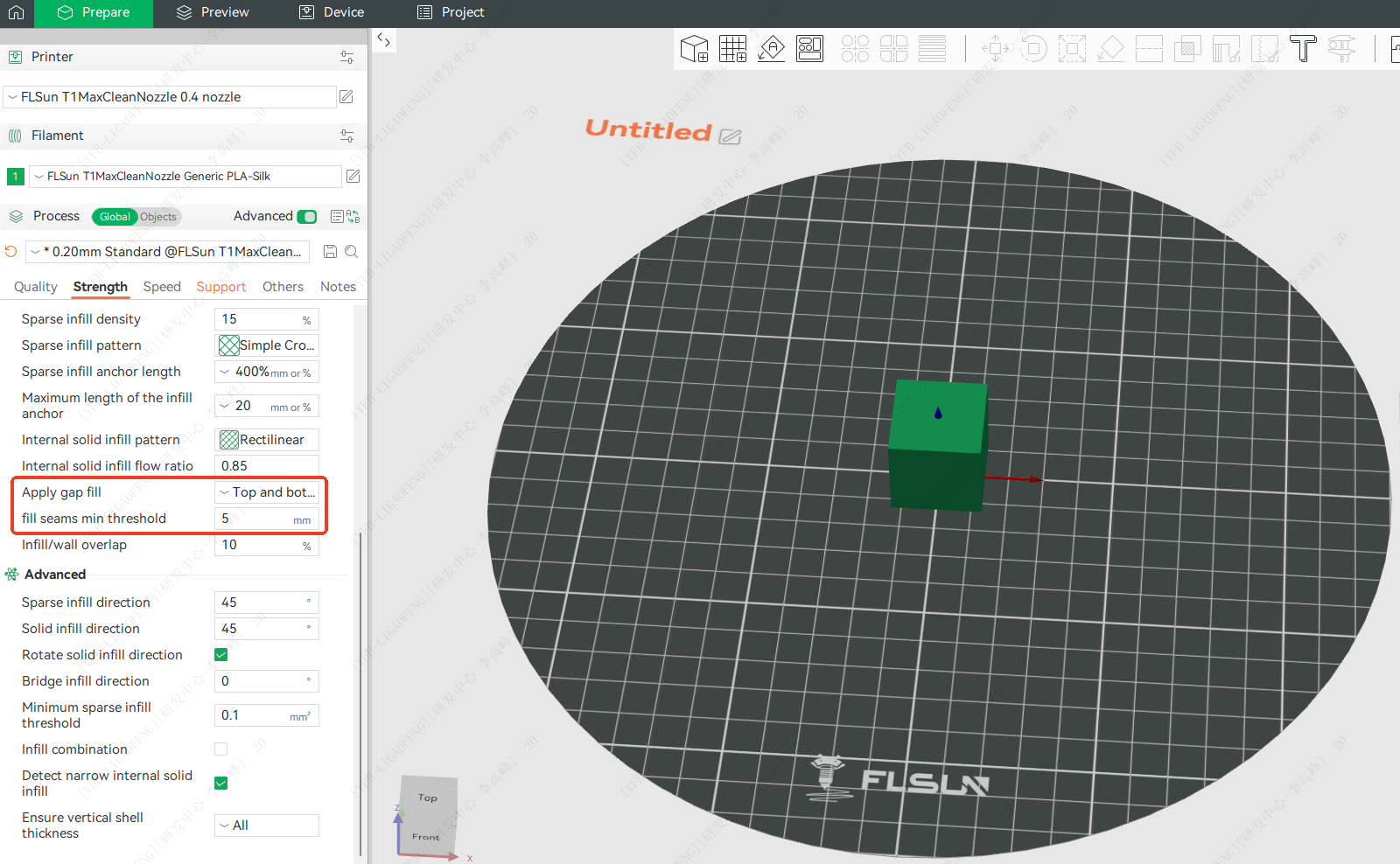Switch process scope to Objects
The image size is (1400, 864).
click(158, 217)
